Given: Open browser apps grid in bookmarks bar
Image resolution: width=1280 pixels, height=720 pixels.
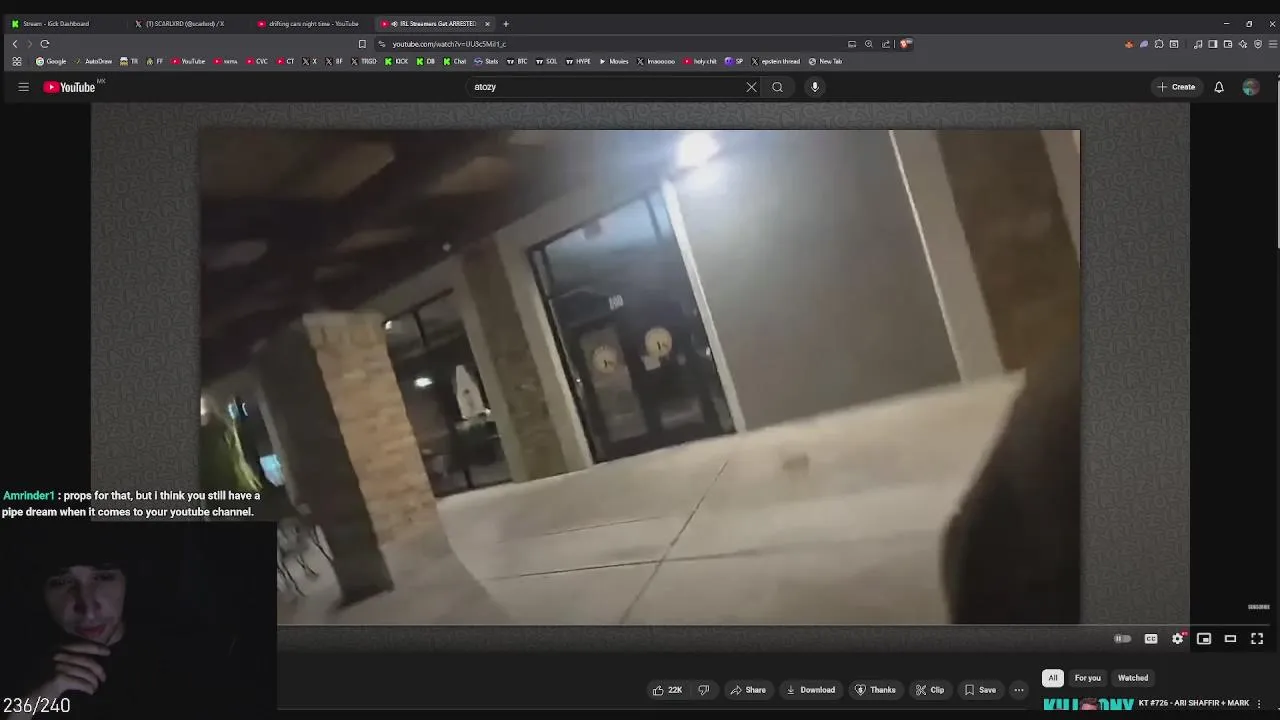Looking at the screenshot, I should [x=17, y=61].
